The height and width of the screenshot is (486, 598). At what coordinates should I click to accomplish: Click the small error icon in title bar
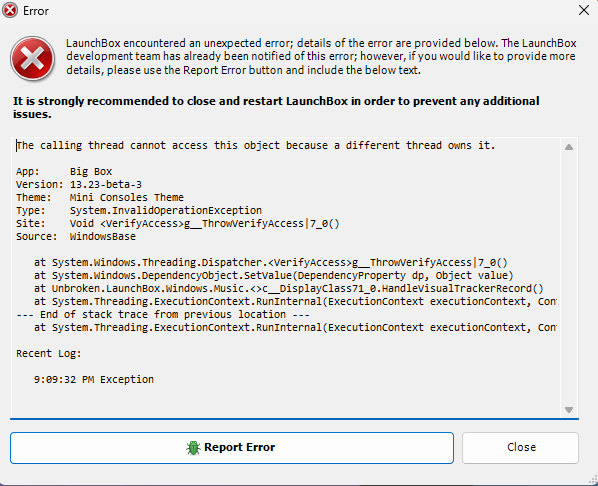(10, 10)
